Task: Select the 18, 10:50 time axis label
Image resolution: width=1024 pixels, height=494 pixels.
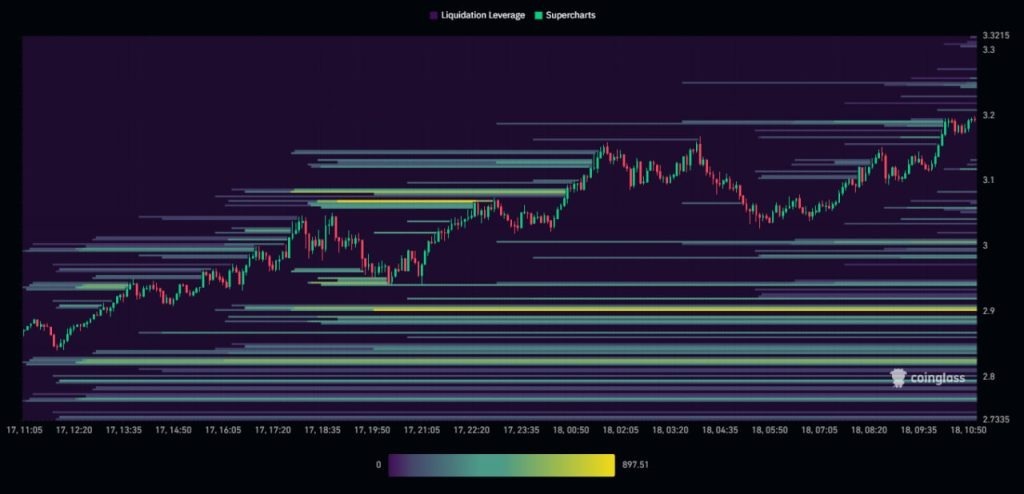Action: (x=969, y=430)
